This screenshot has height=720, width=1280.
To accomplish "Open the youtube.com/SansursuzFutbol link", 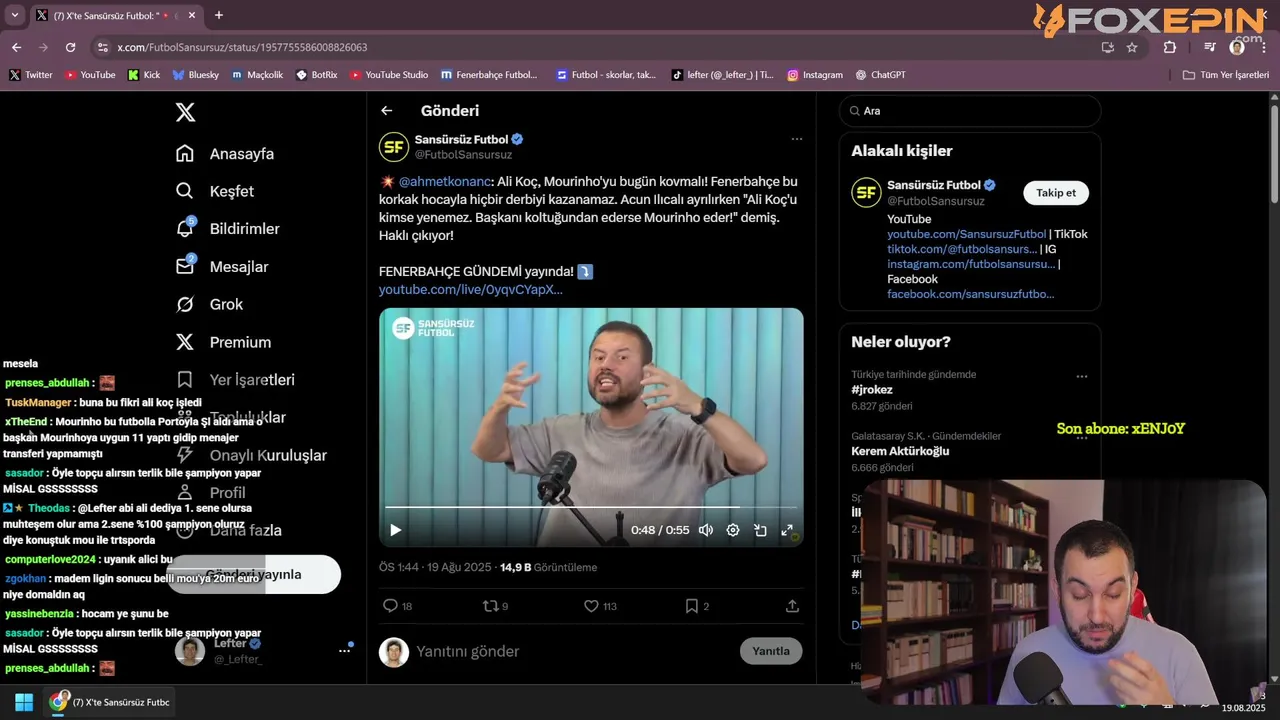I will pos(966,234).
